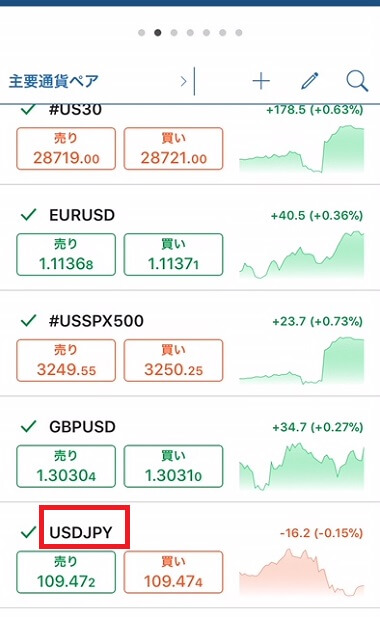Tap EURUSD 売り 1.11368 button

click(x=66, y=255)
